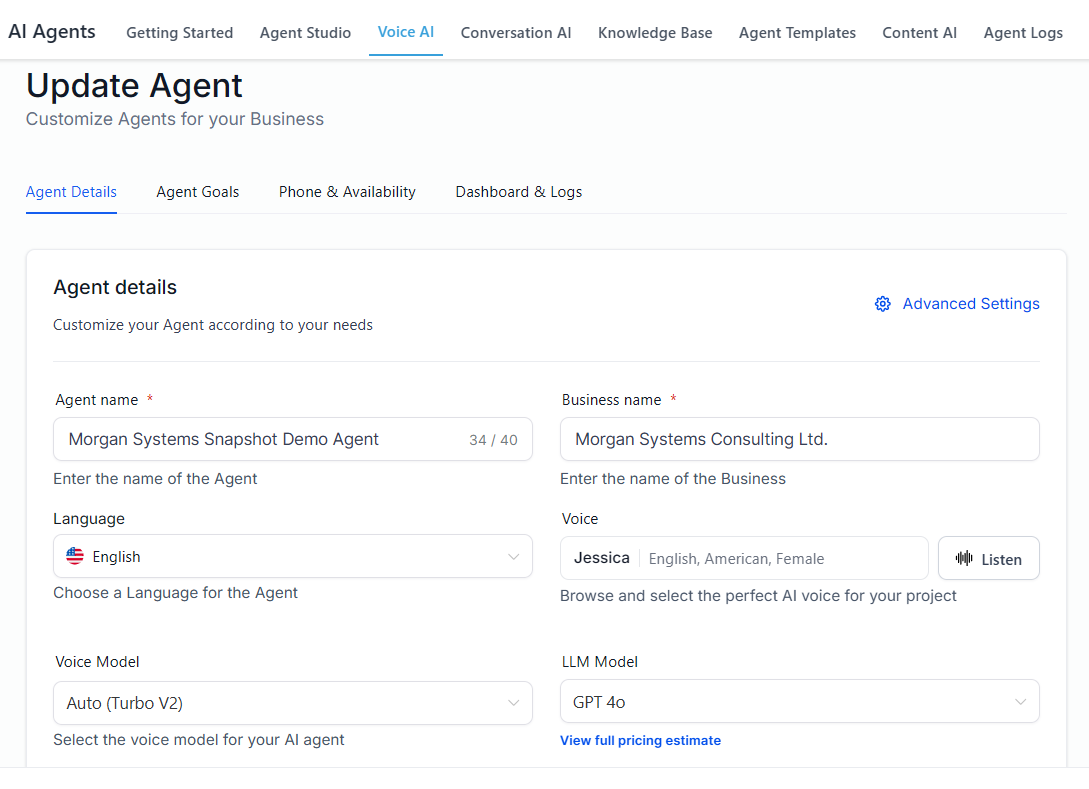The image size is (1089, 789).
Task: Click 'English, American, Female' voice description
Action: 736,559
